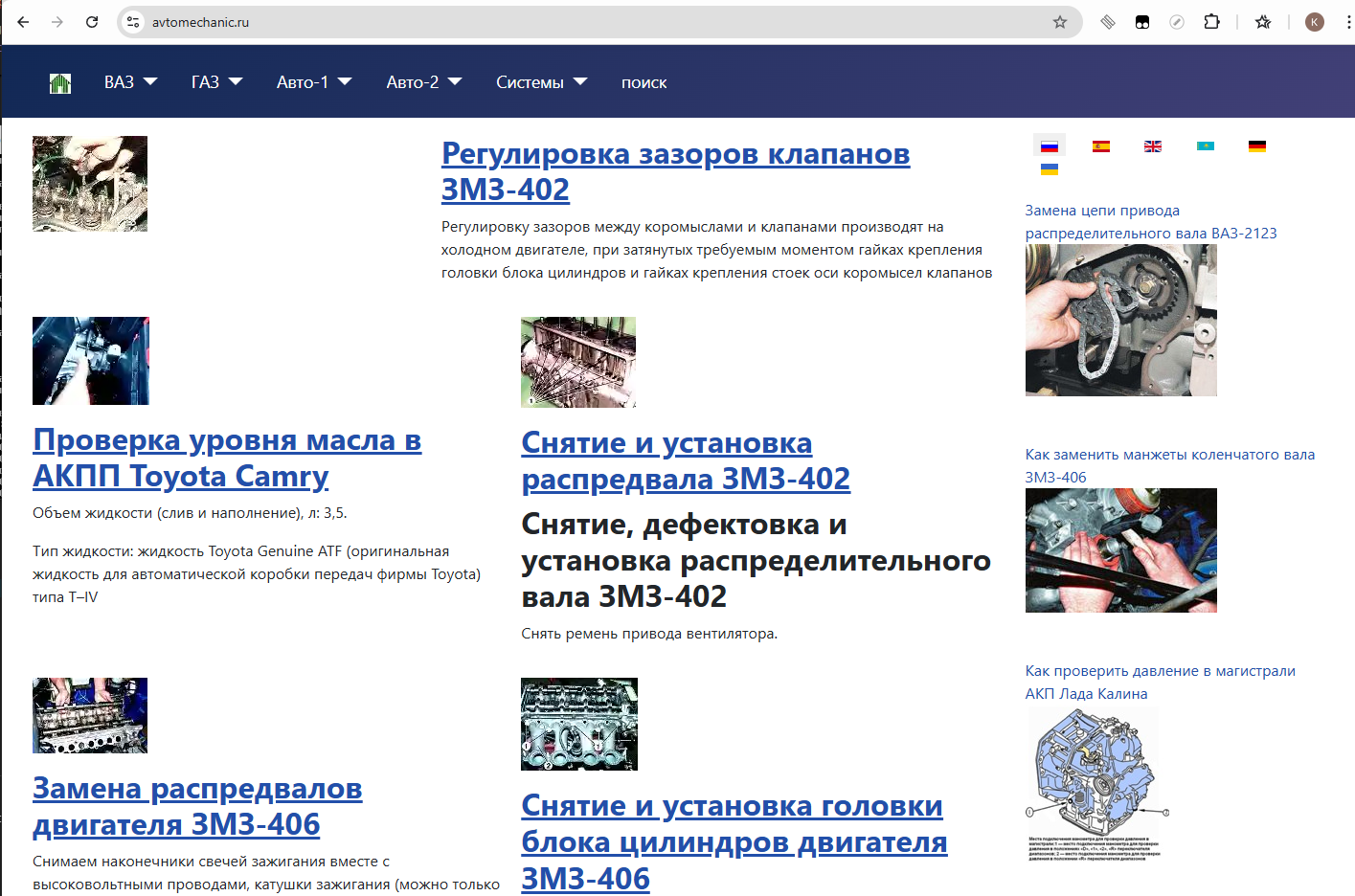Click crankshaft seal photo in sidebar

point(1121,550)
